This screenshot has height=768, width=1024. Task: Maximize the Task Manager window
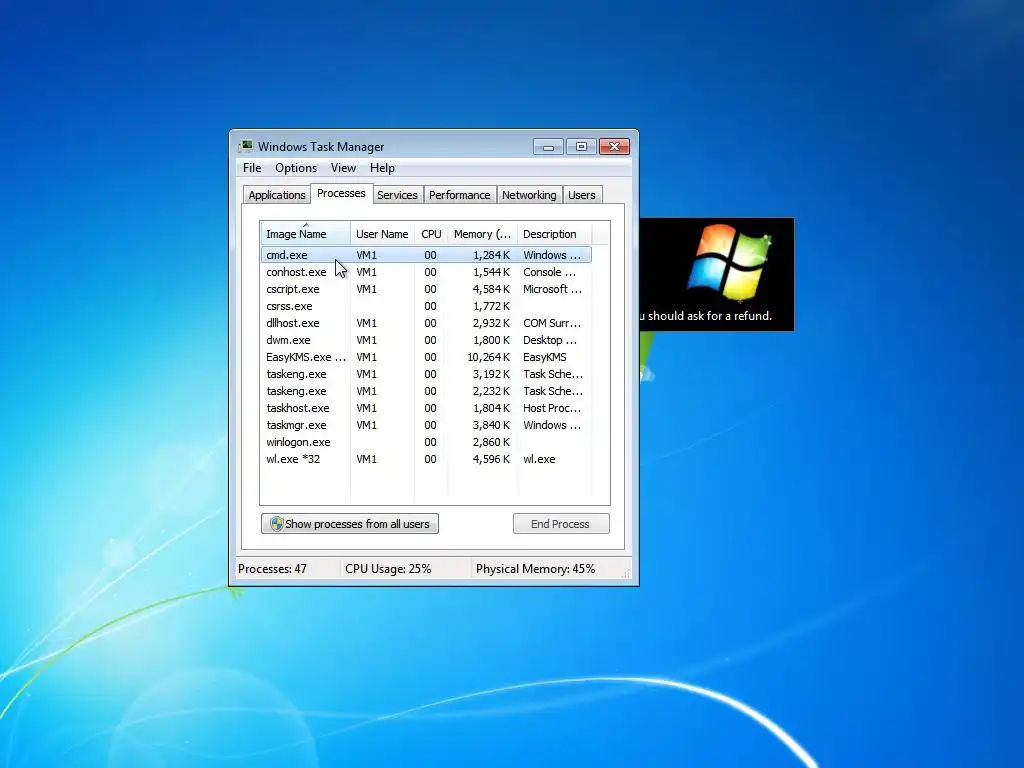click(581, 147)
